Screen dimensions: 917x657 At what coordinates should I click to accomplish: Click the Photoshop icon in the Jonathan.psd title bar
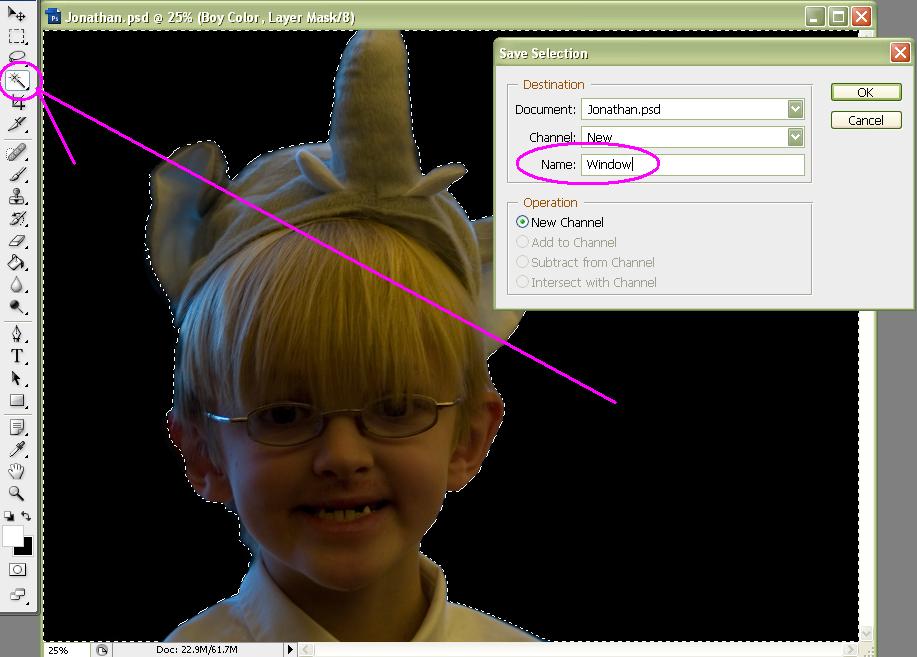click(54, 17)
